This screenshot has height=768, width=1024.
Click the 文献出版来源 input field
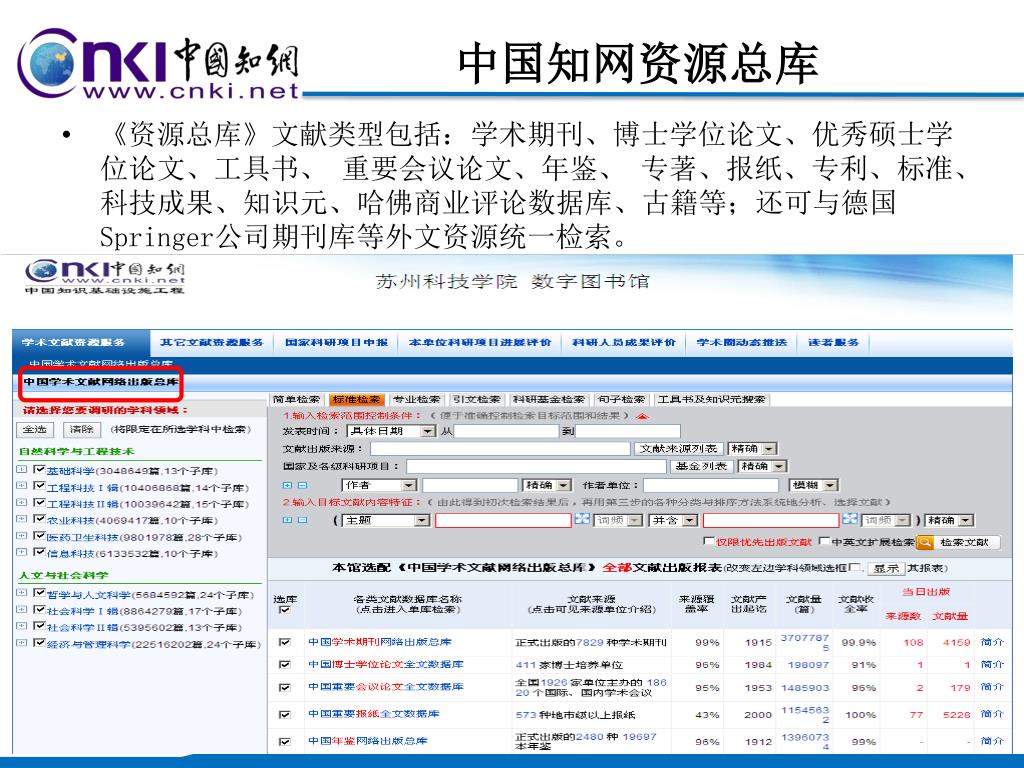point(500,449)
